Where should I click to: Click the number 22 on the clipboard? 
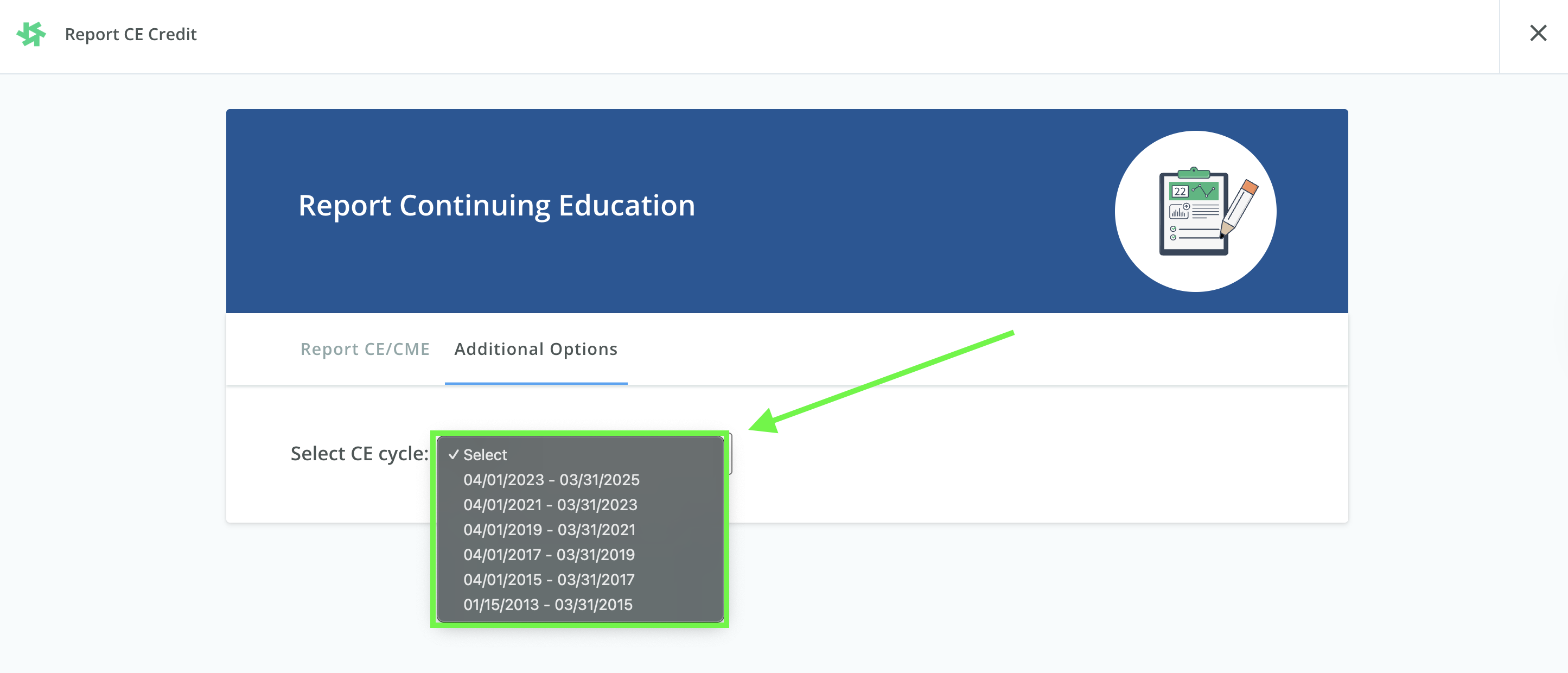[1180, 191]
